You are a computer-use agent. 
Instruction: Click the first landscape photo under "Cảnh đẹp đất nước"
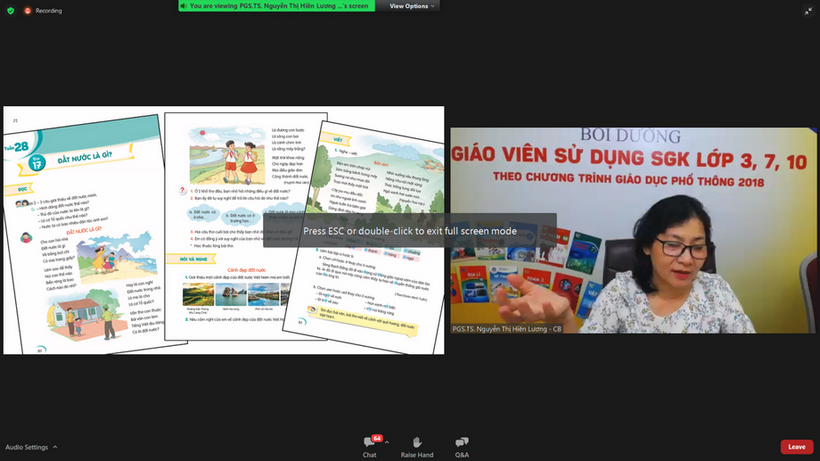[x=197, y=293]
